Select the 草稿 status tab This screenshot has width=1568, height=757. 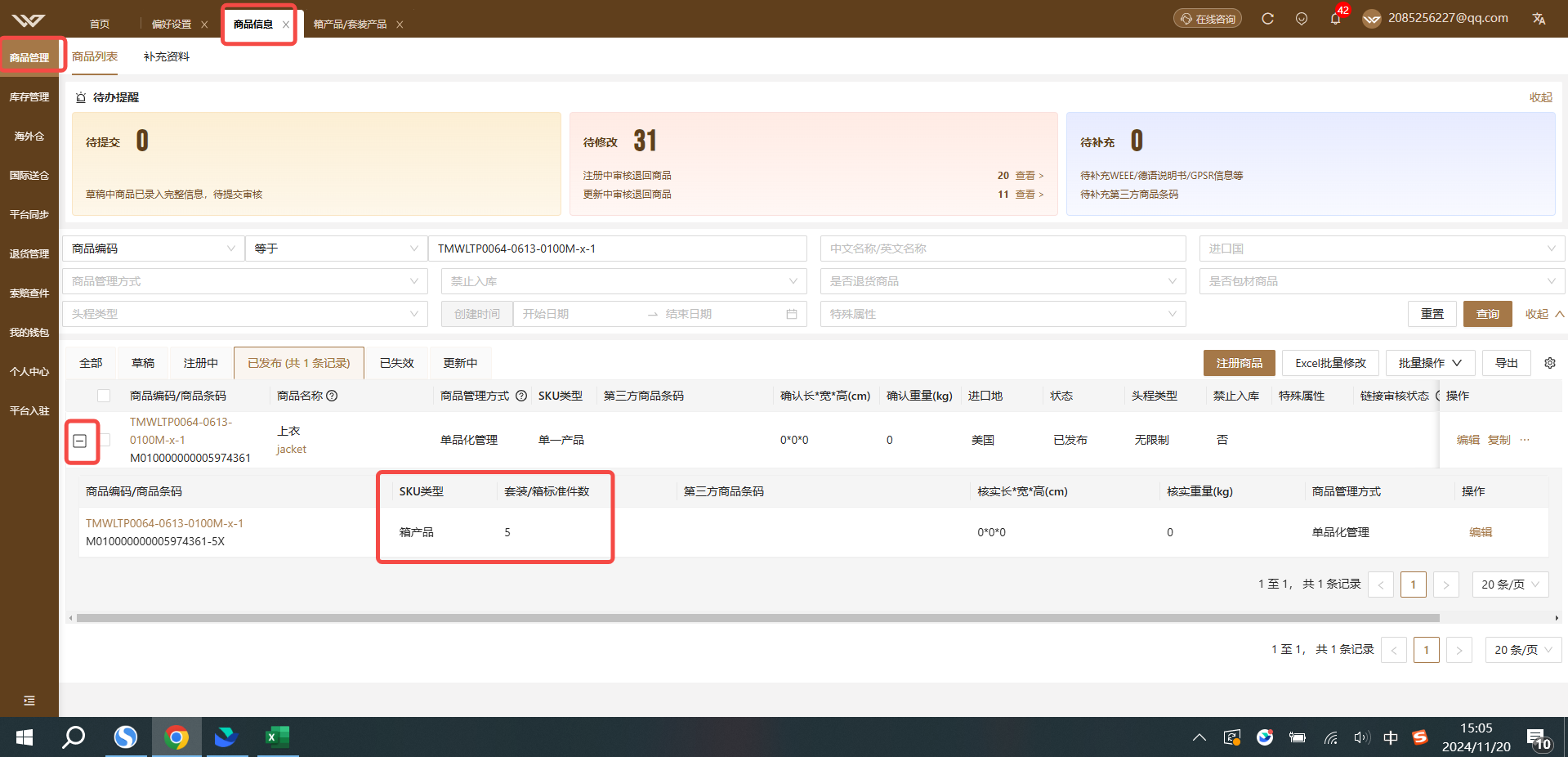143,363
